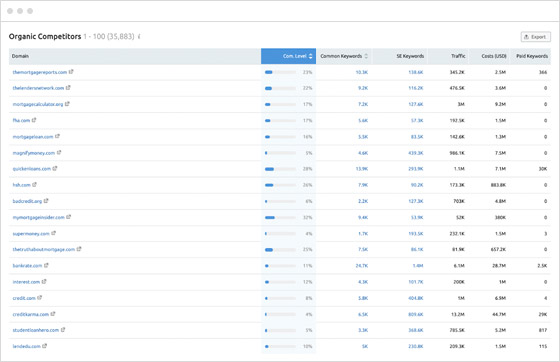Image resolution: width=560 pixels, height=362 pixels.
Task: Open external link icon beside fha.com
Action: [34, 120]
